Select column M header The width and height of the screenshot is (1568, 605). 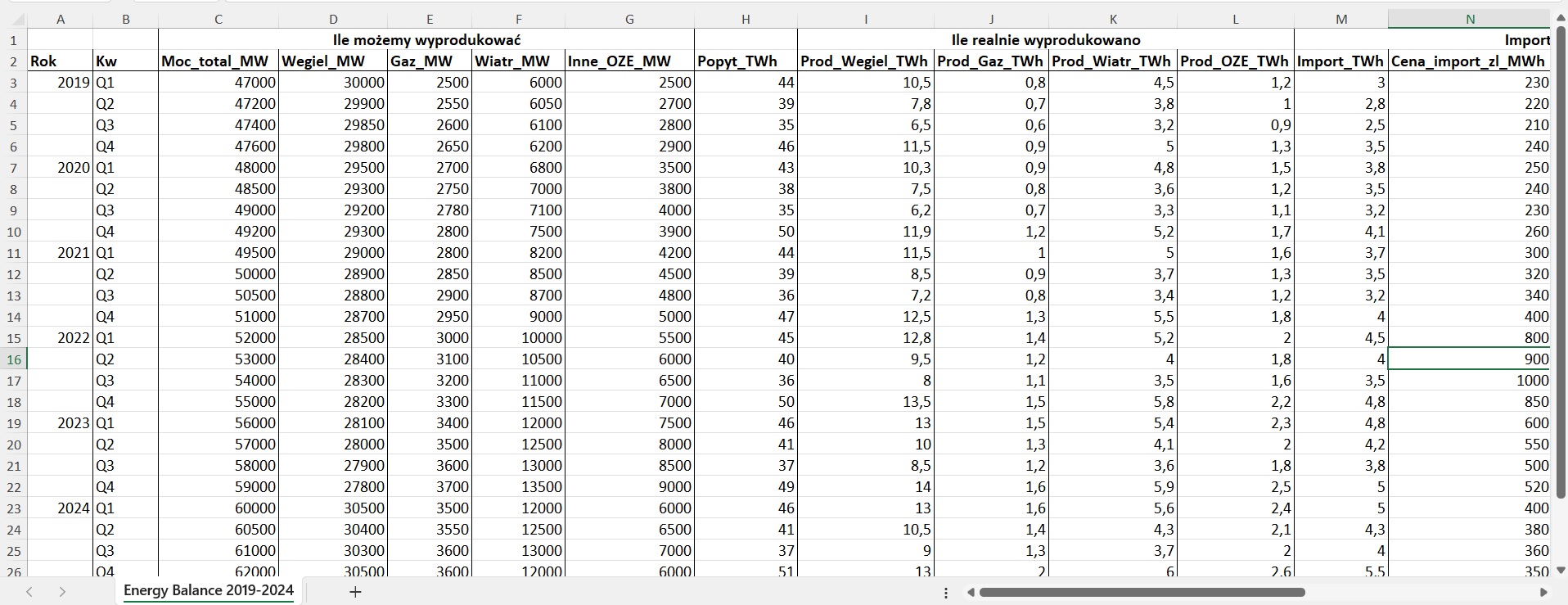point(1341,19)
